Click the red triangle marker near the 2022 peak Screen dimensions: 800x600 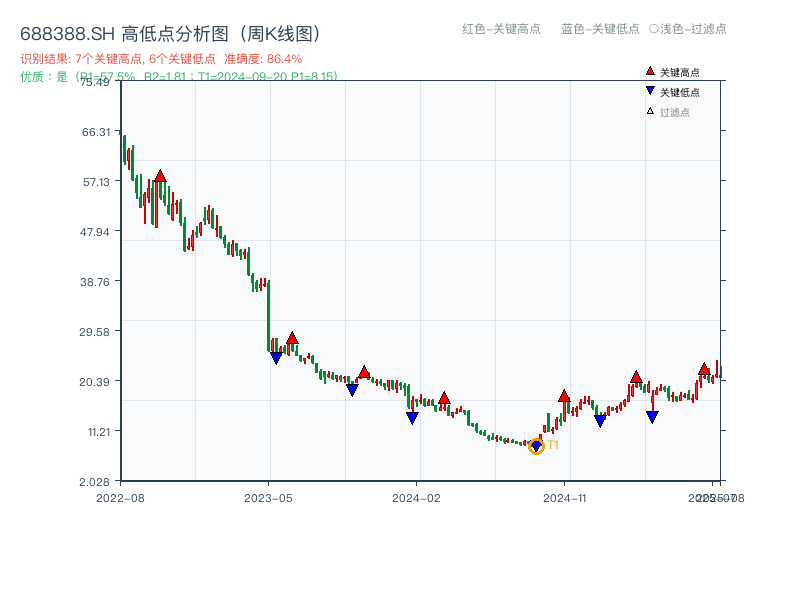coord(161,176)
